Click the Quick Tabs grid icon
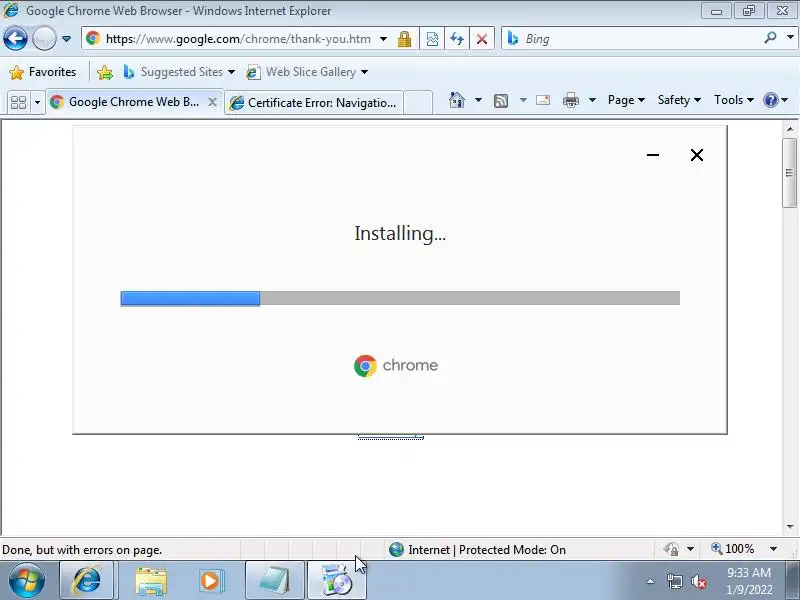Screen dimensions: 800x600 point(18,102)
